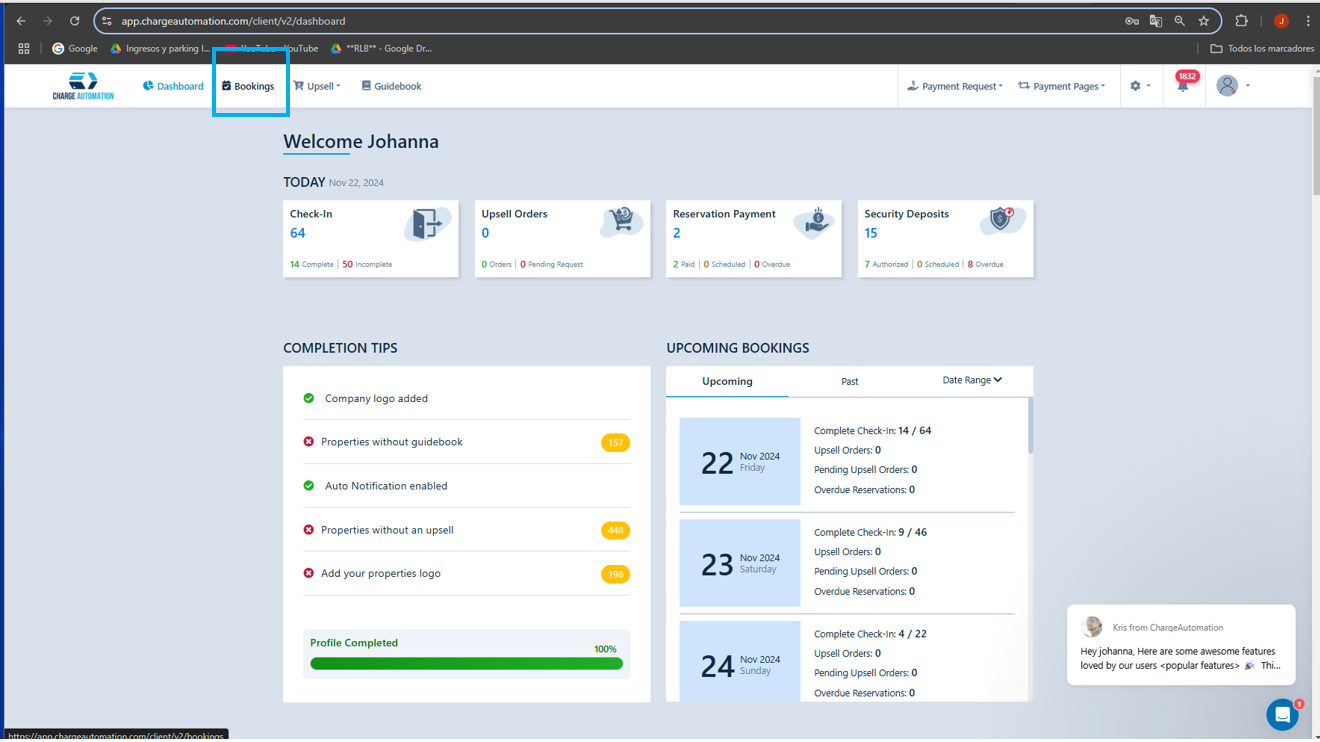Open the Google bookmark
Screen dimensions: 1320x742
click(75, 48)
